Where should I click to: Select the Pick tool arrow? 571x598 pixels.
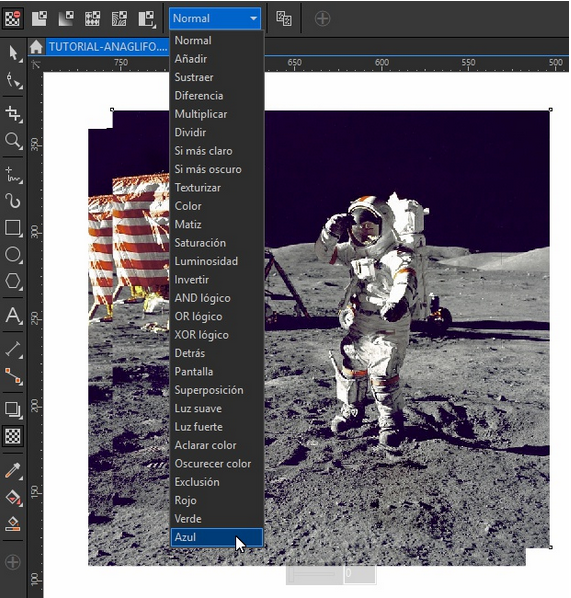tap(13, 53)
